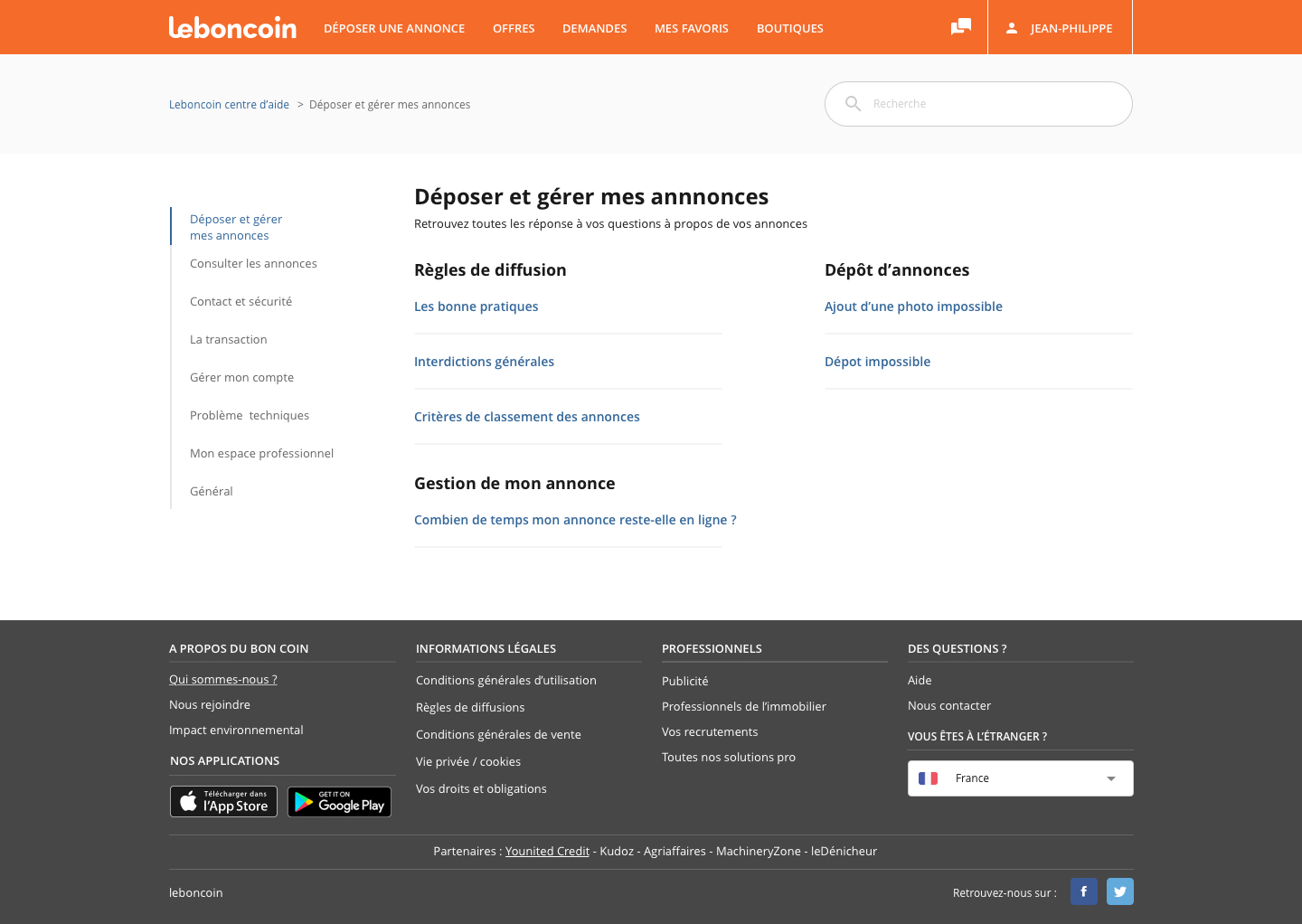
Task: Open the country selection dropdown showing France
Action: pyautogui.click(x=1020, y=778)
